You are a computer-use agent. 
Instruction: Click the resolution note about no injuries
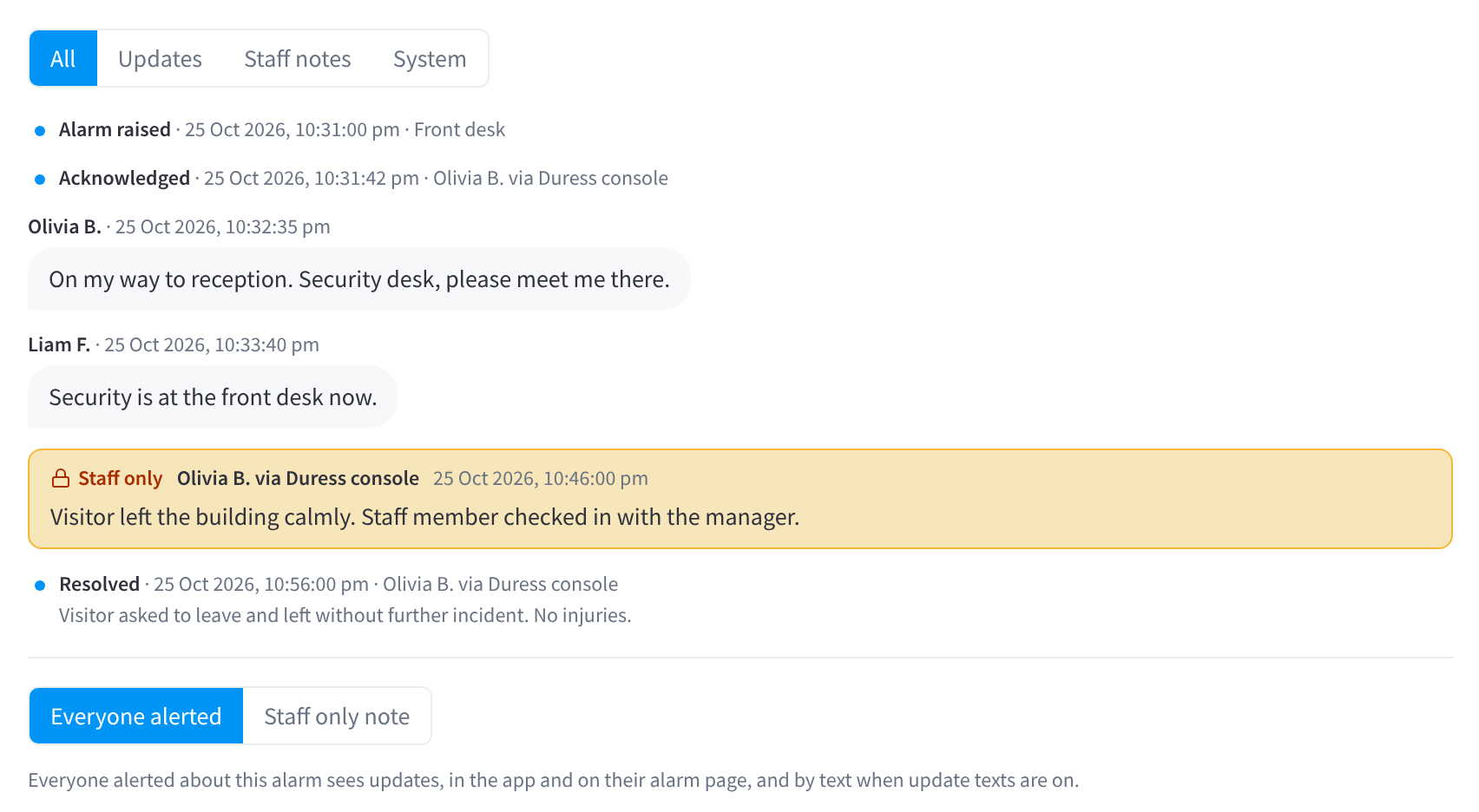click(x=345, y=616)
